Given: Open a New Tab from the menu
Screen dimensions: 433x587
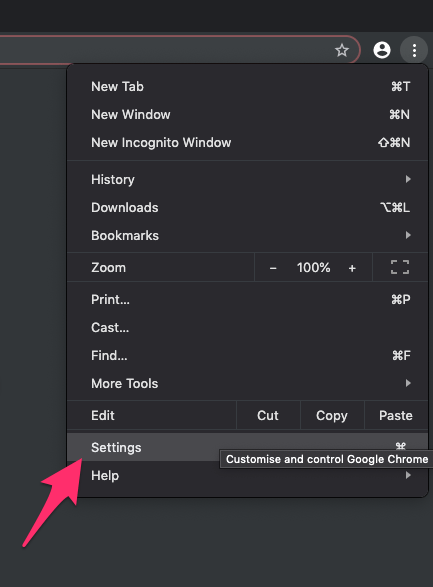Looking at the screenshot, I should pos(247,86).
